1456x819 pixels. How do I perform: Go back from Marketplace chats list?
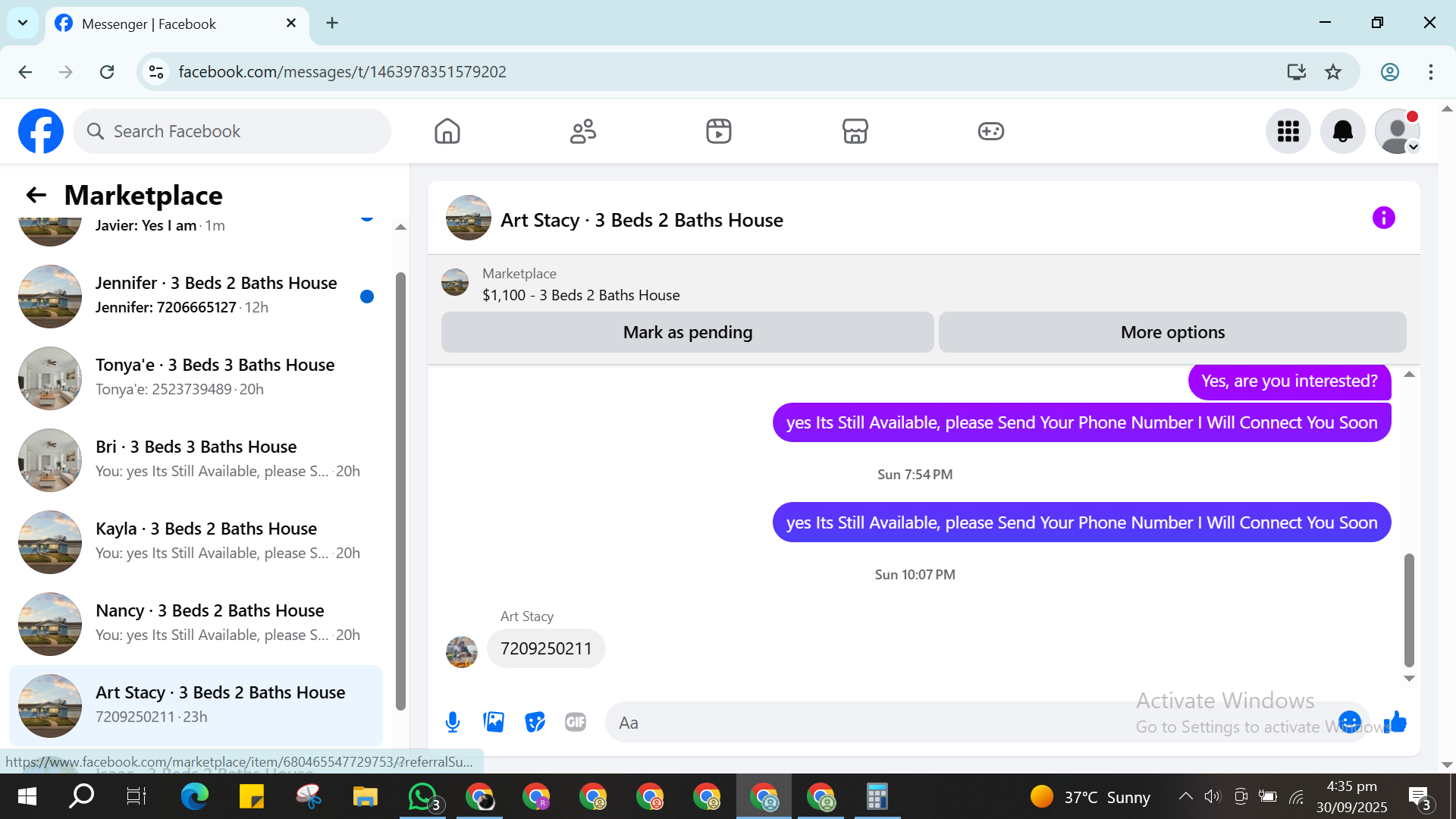coord(36,195)
